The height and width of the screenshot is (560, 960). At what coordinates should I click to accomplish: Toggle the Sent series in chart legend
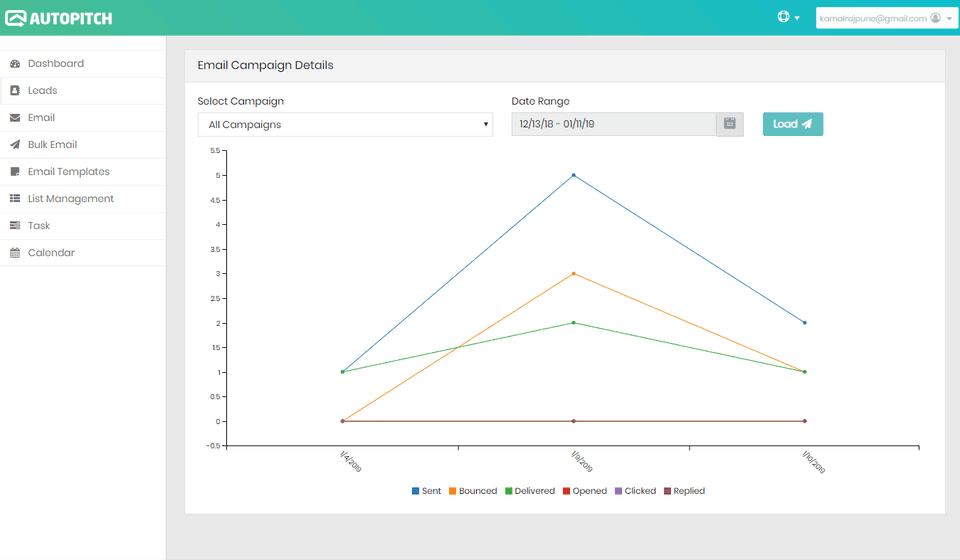tap(427, 491)
